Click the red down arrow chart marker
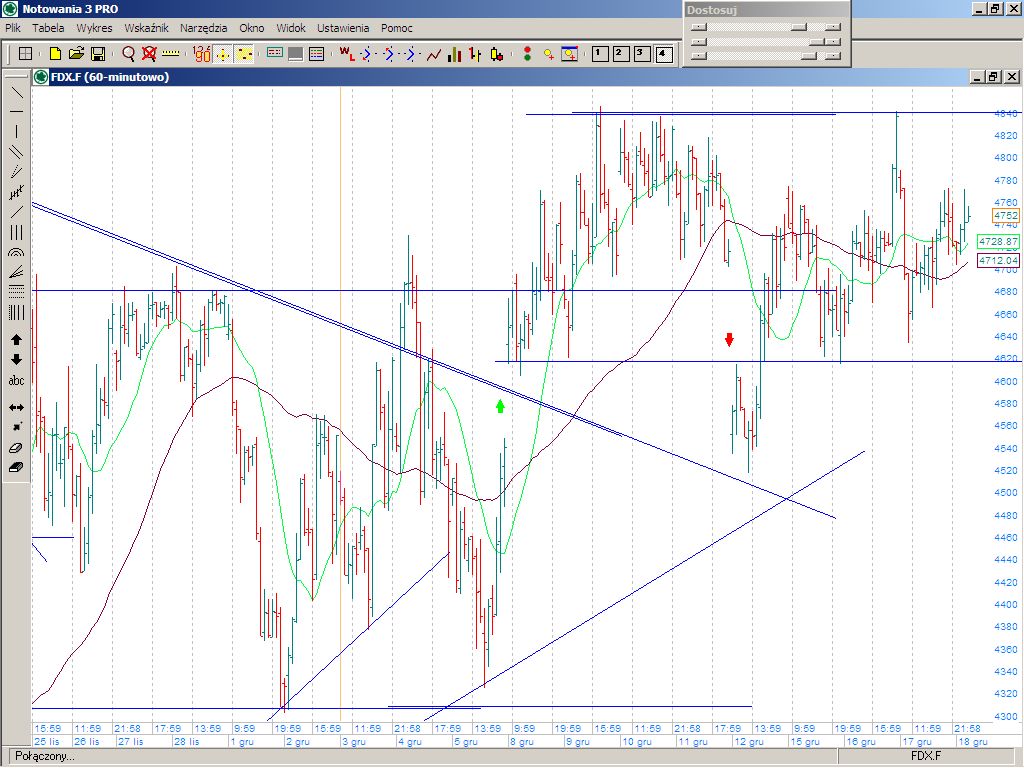The image size is (1024, 768). 729,340
